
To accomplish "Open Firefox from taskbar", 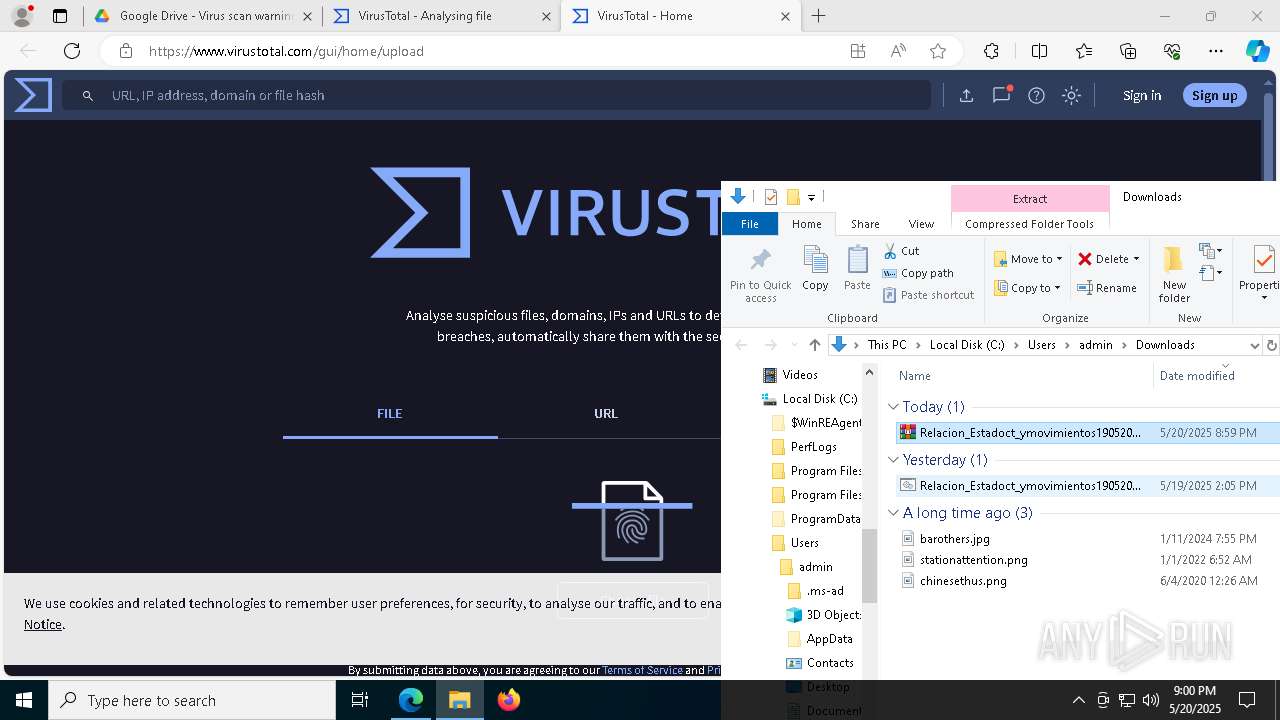I will tap(508, 700).
